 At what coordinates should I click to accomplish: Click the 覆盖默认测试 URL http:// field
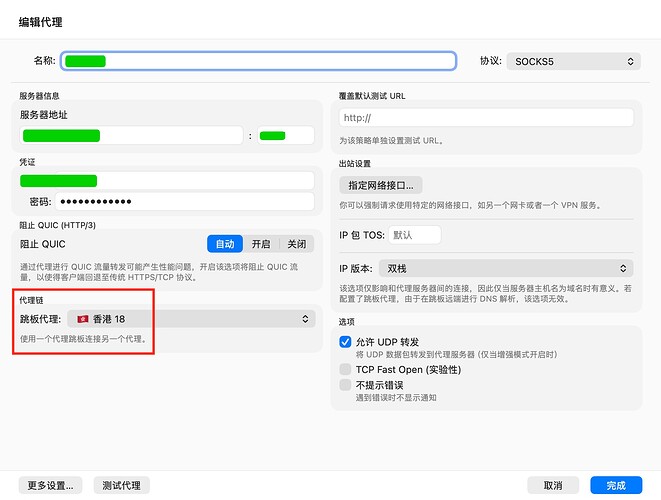pyautogui.click(x=486, y=118)
